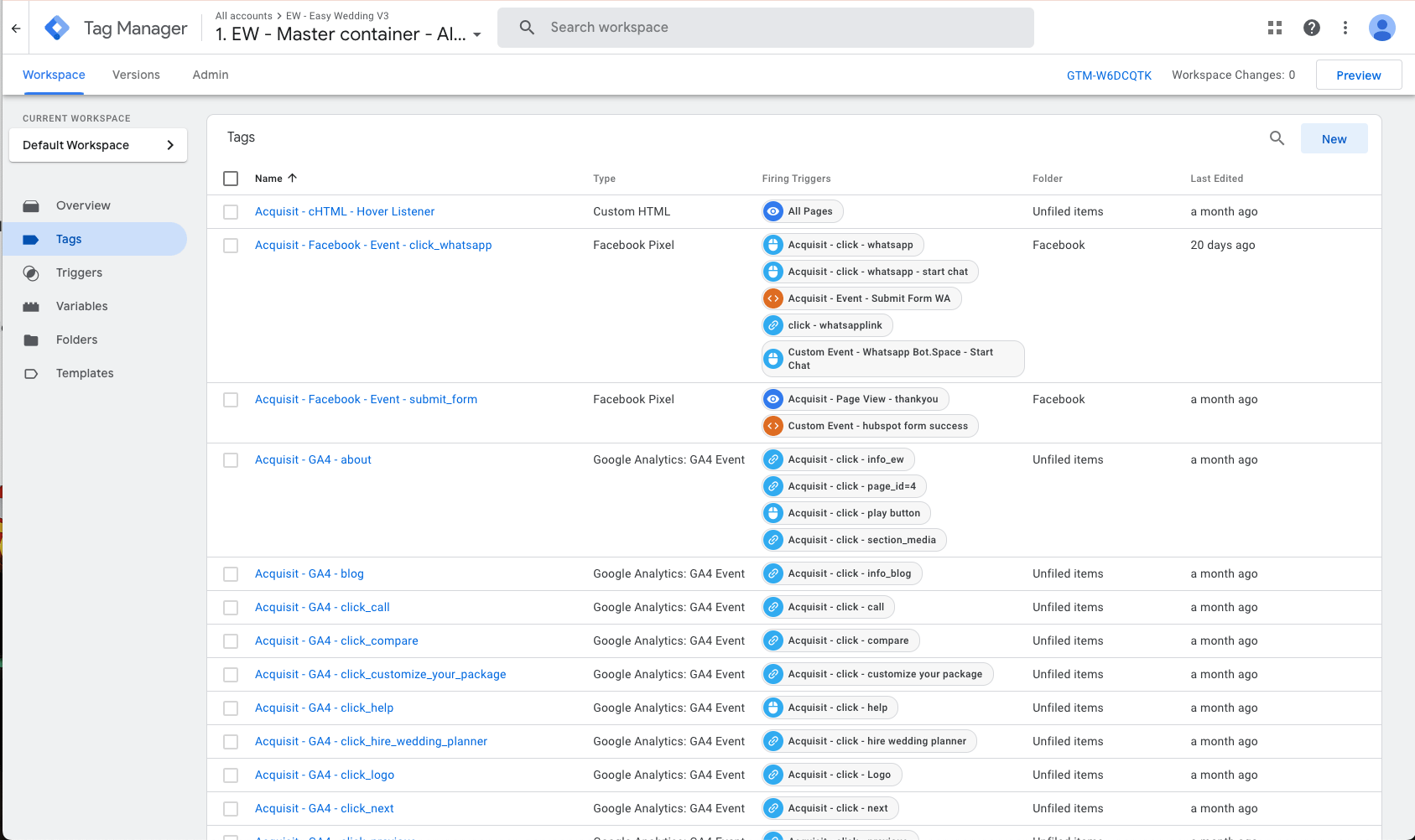Viewport: 1415px width, 840px height.
Task: Click the Submit Form WA trigger code icon
Action: 773,298
